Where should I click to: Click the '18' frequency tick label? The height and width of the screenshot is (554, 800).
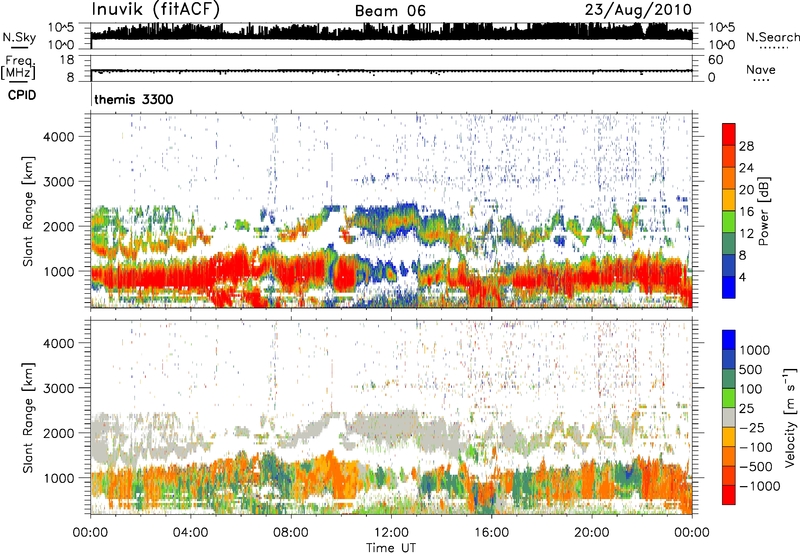coord(66,60)
